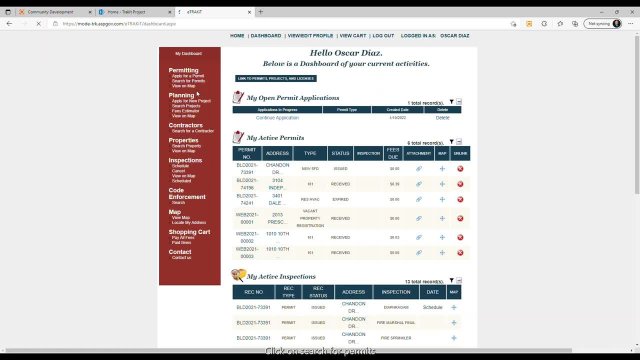The image size is (640, 360).
Task: Filter the My Active Permits table
Action: pyautogui.click(x=451, y=142)
